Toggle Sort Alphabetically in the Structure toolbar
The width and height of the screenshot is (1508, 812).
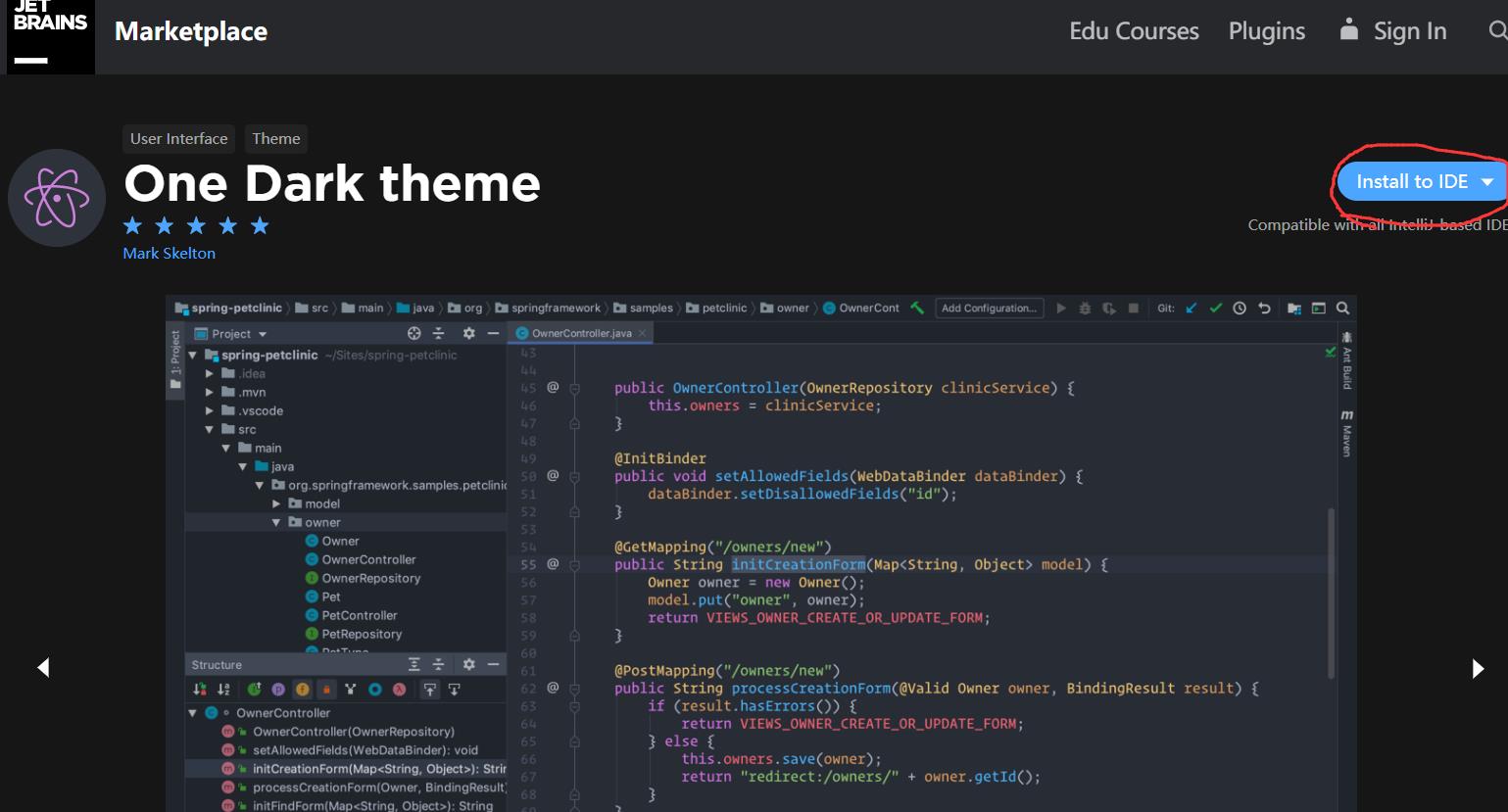(223, 690)
